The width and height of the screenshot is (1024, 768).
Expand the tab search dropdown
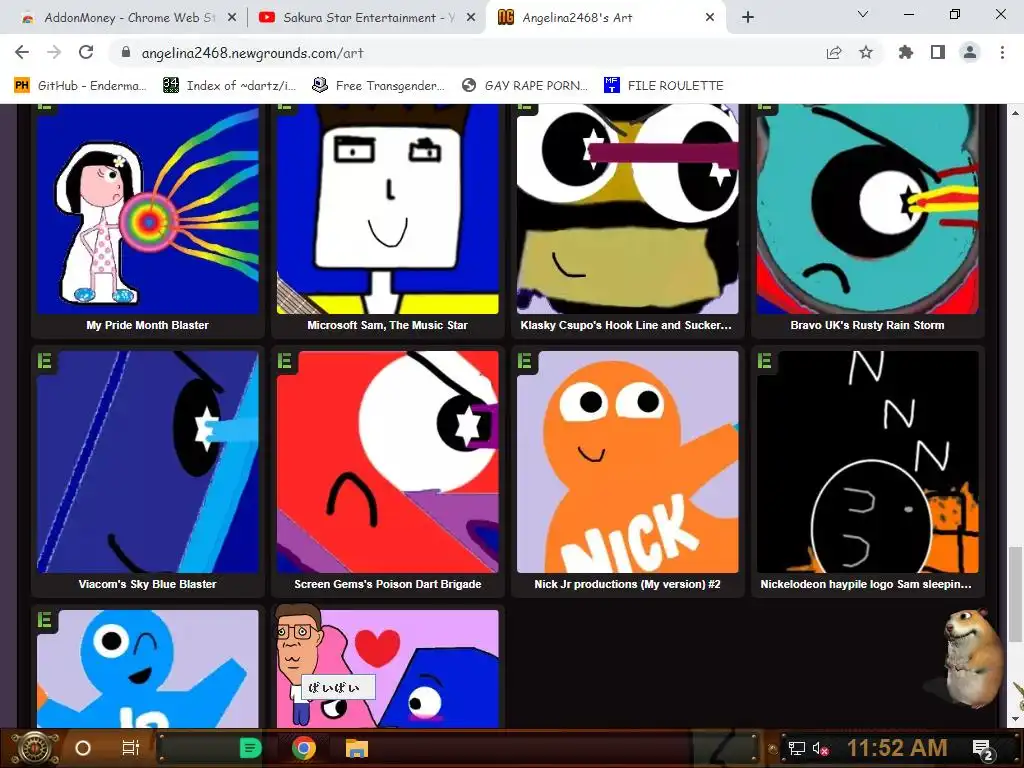862,14
